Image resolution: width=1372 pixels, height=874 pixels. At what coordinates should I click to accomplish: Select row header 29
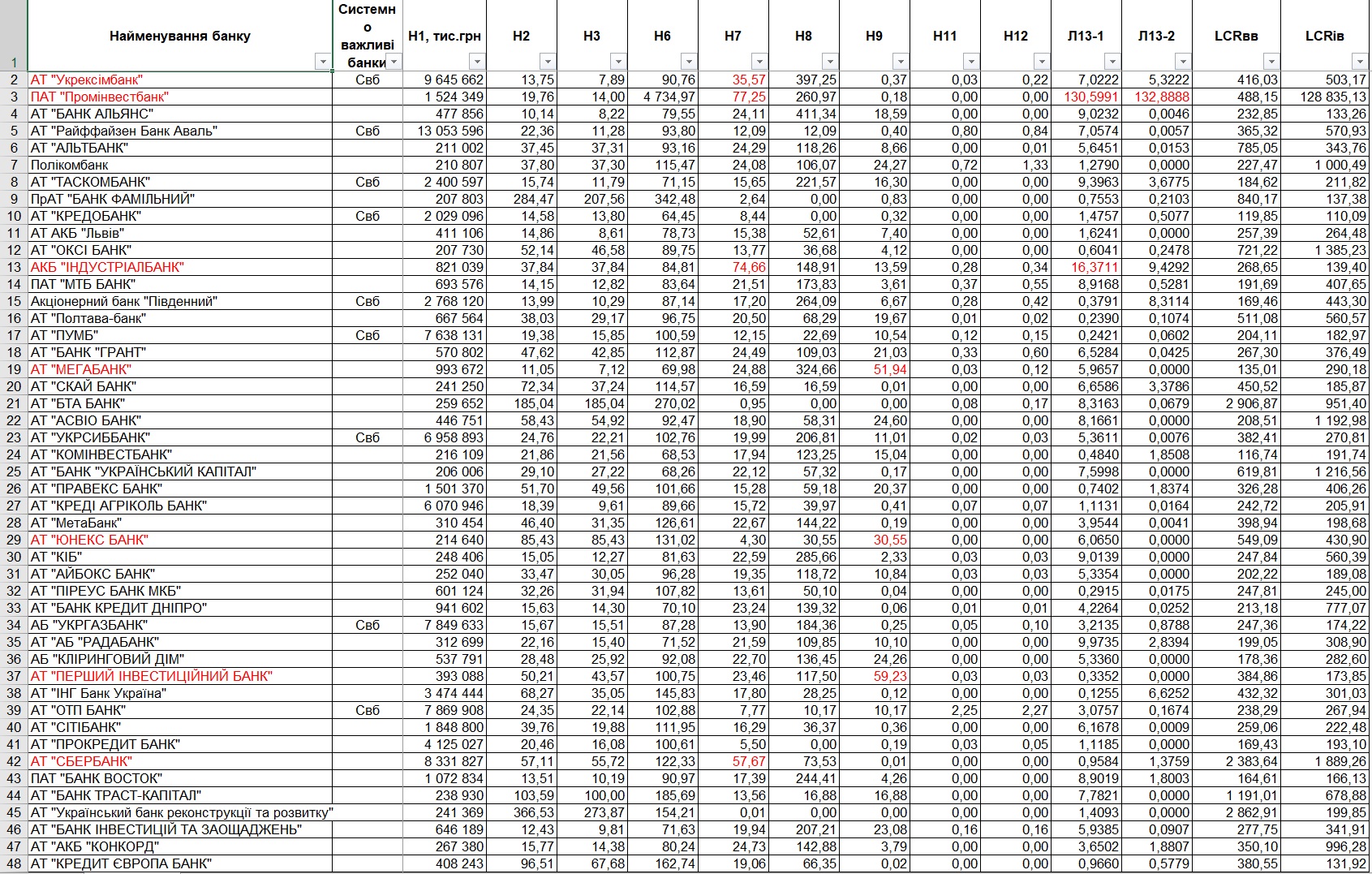coord(14,540)
